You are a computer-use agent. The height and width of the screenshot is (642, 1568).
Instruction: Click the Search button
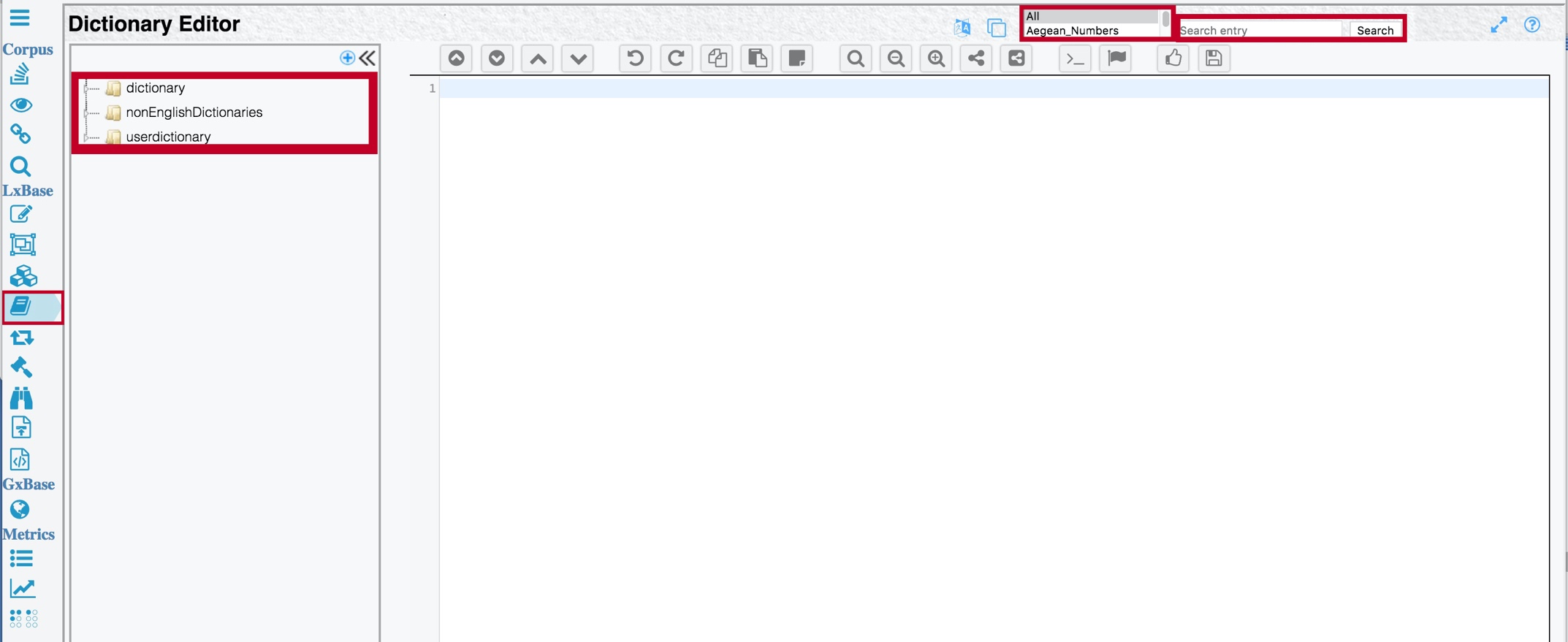(1375, 30)
